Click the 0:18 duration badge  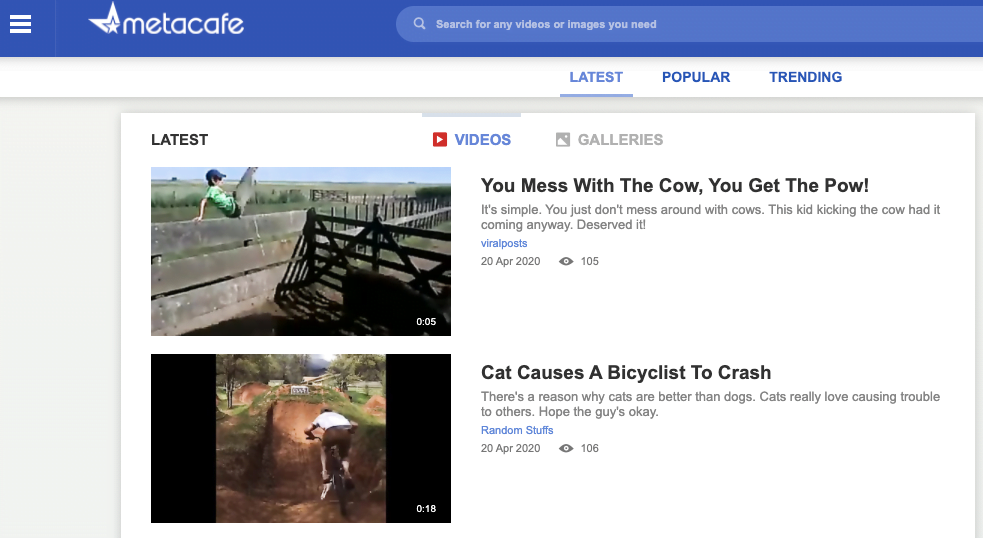click(x=426, y=509)
